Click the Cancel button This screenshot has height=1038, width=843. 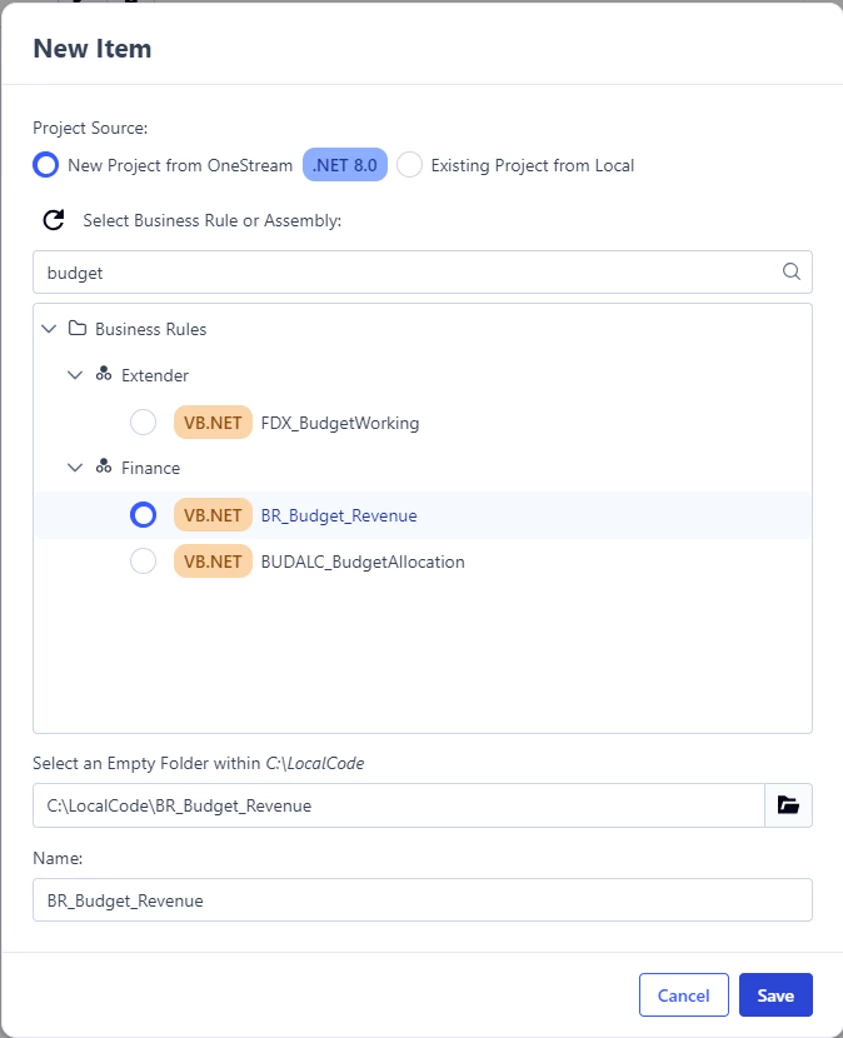683,995
